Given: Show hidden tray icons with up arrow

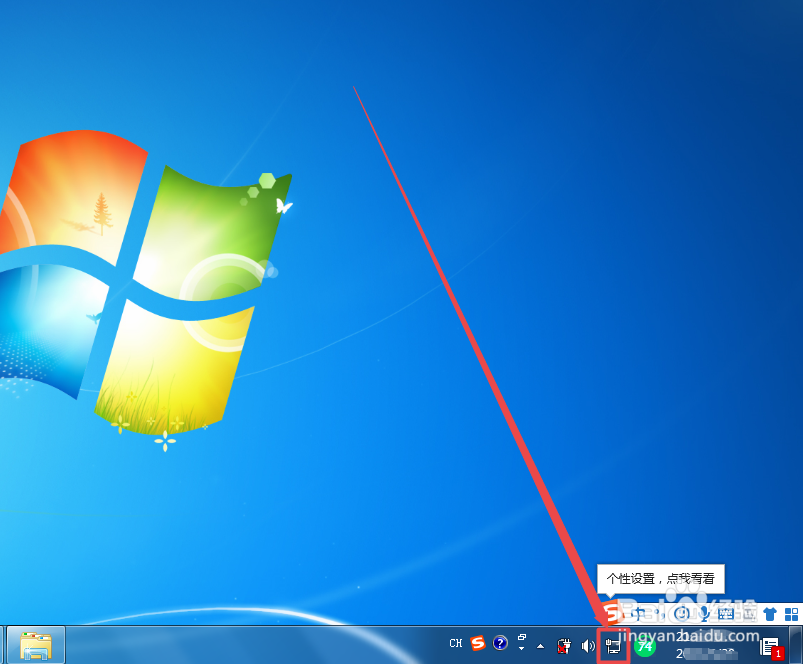Looking at the screenshot, I should pyautogui.click(x=540, y=647).
